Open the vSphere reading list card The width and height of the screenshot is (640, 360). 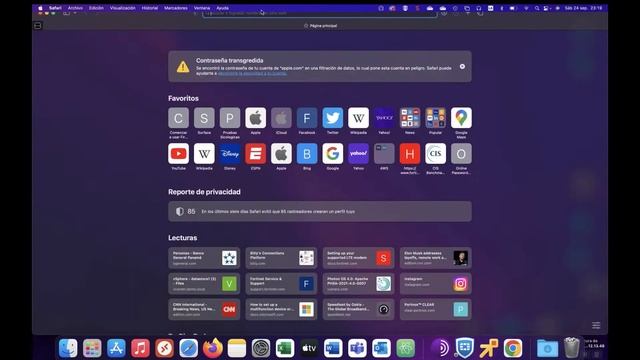point(204,284)
